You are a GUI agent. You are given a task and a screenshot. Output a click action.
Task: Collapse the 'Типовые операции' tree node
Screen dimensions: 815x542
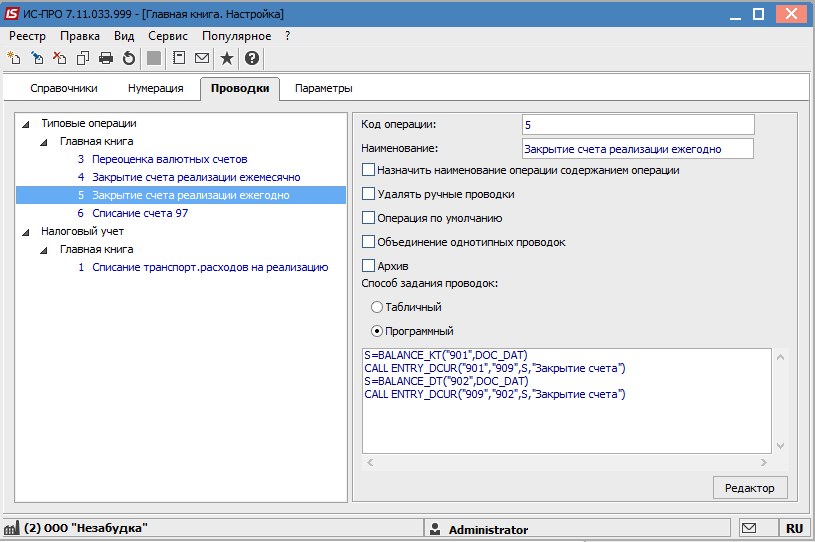[x=25, y=124]
